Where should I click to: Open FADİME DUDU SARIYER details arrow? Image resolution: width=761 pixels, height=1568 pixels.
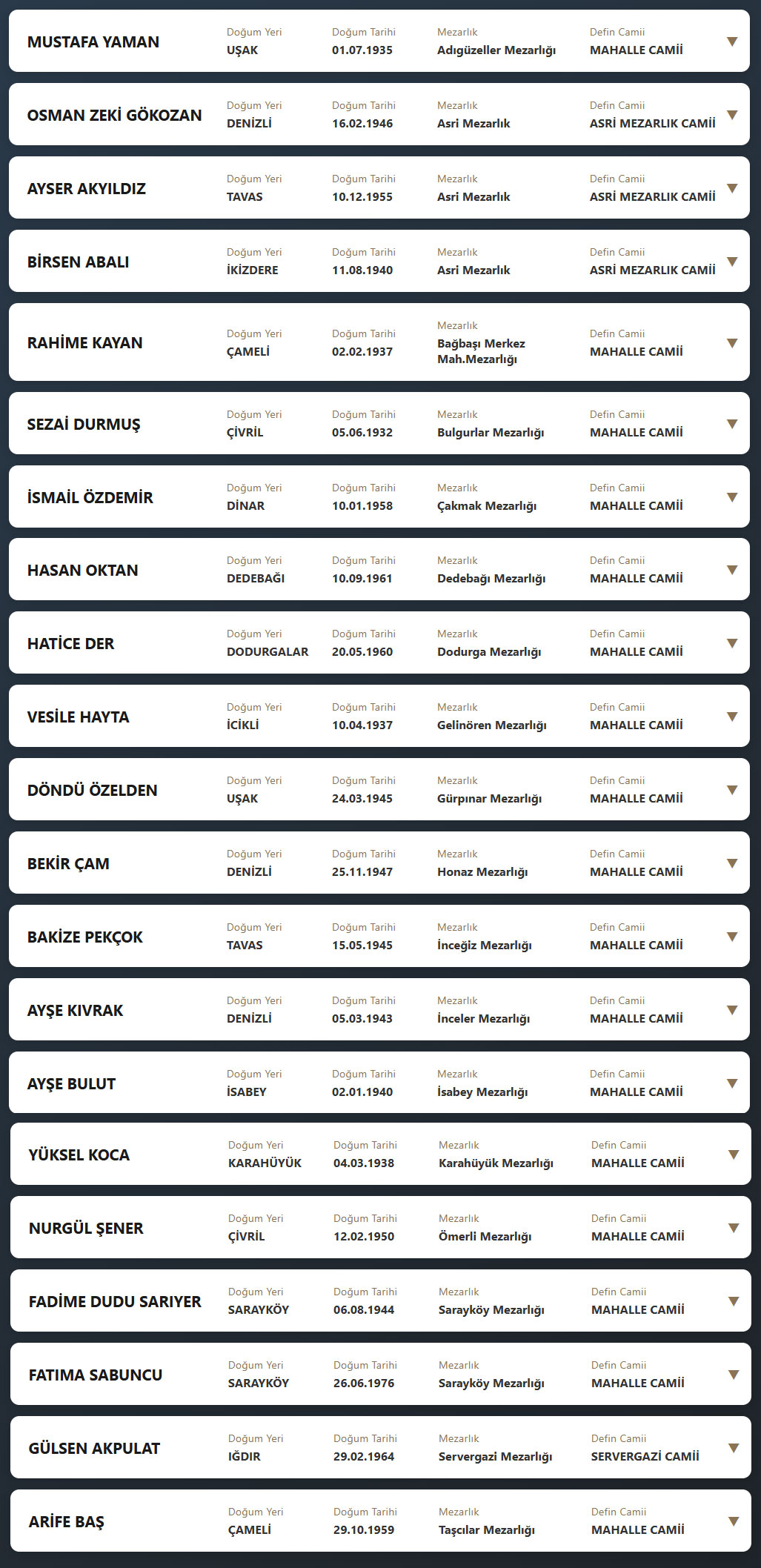pos(734,1301)
